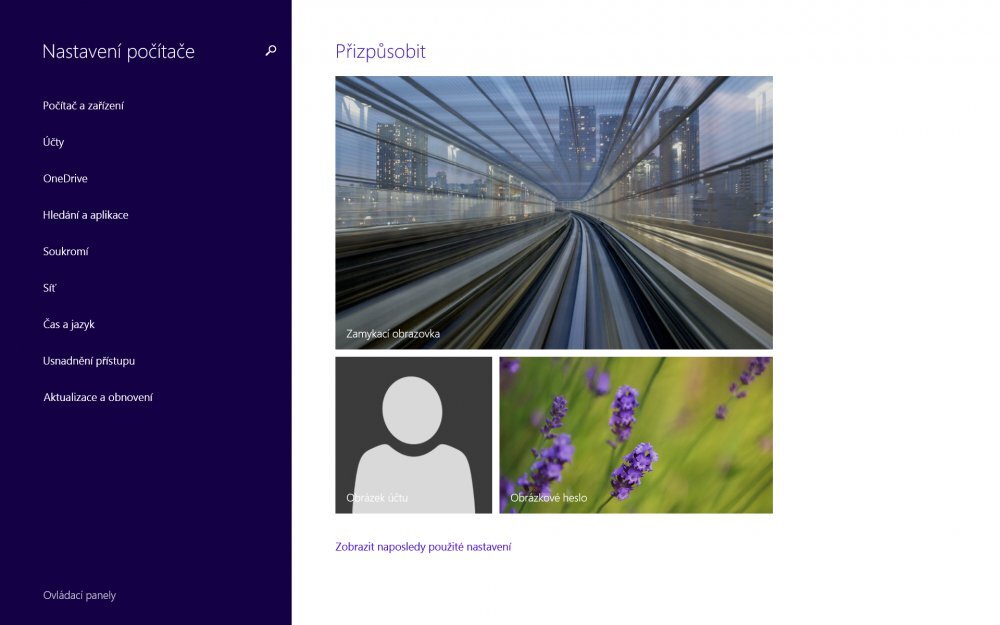Click the Obrázkové heslo caption
The width and height of the screenshot is (1000, 625).
click(548, 498)
